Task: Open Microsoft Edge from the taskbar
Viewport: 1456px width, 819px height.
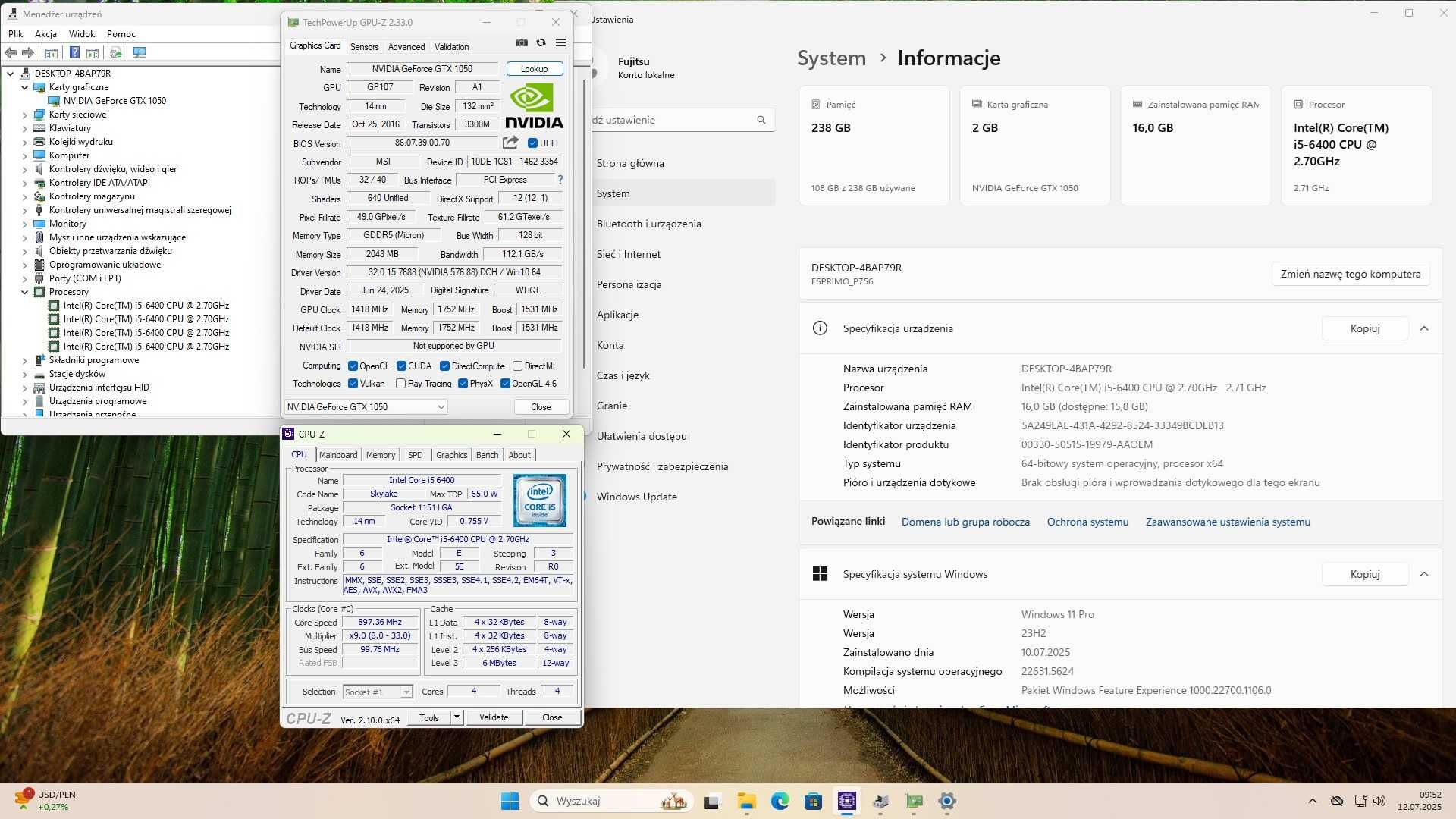Action: [x=780, y=801]
